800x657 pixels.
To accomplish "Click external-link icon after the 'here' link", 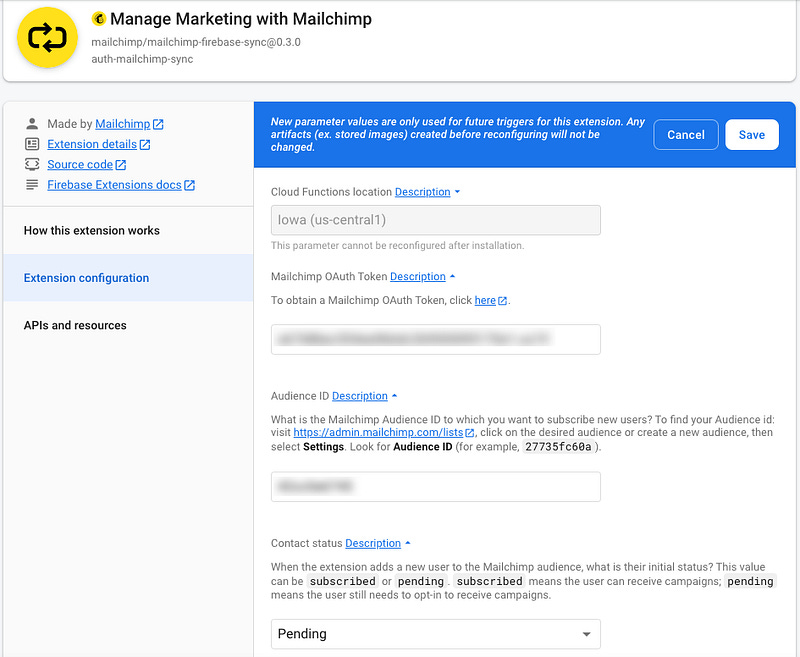I will pyautogui.click(x=503, y=301).
